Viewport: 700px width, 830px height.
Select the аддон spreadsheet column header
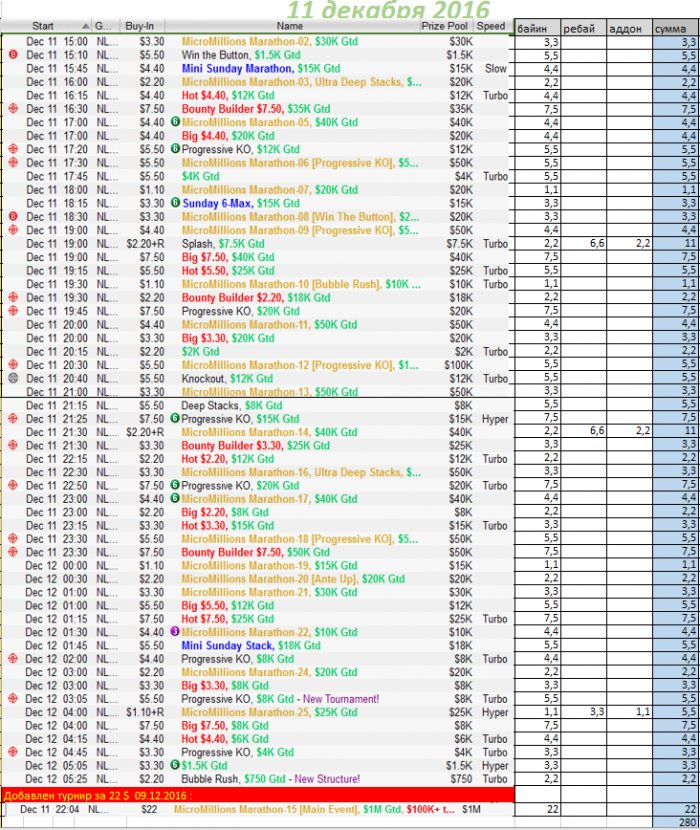(630, 29)
